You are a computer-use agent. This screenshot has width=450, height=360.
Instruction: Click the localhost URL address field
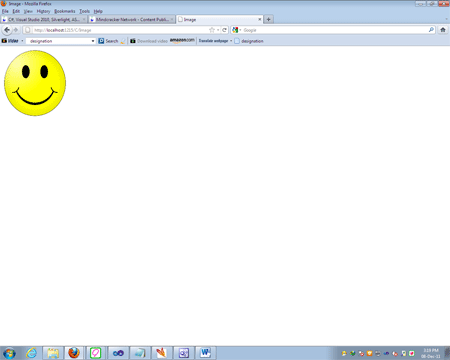(120, 30)
